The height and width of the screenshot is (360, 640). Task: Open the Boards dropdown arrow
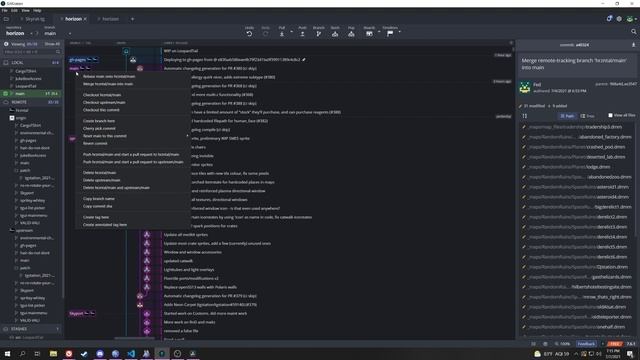tap(379, 32)
